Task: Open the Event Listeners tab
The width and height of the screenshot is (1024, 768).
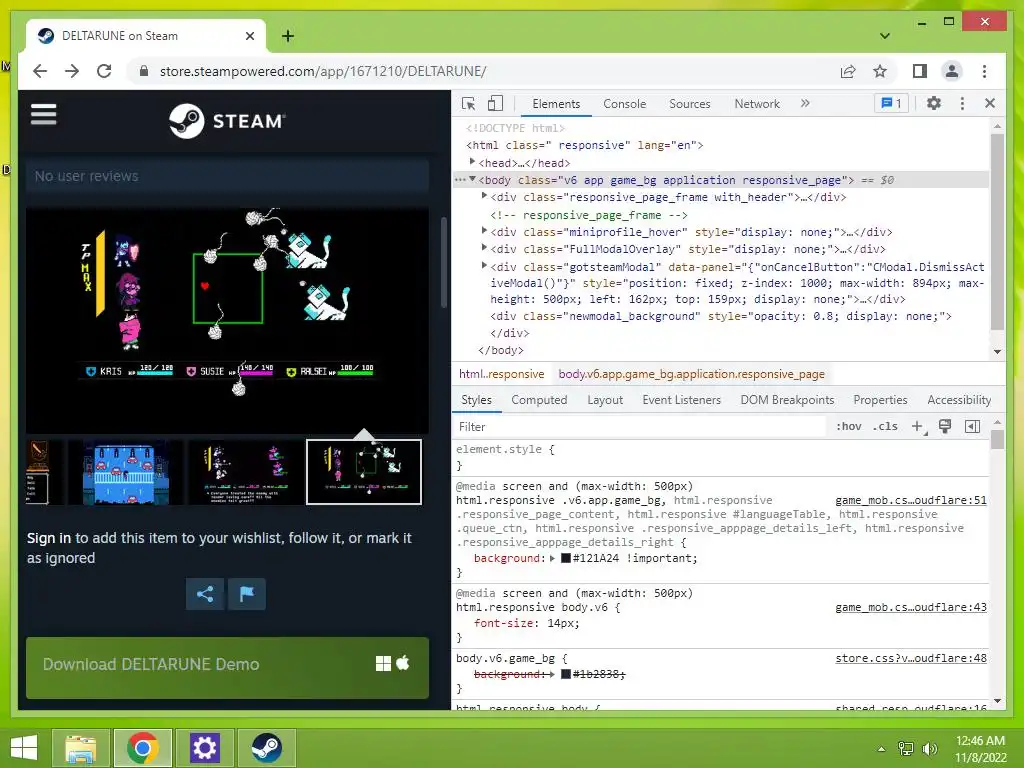Action: [681, 400]
